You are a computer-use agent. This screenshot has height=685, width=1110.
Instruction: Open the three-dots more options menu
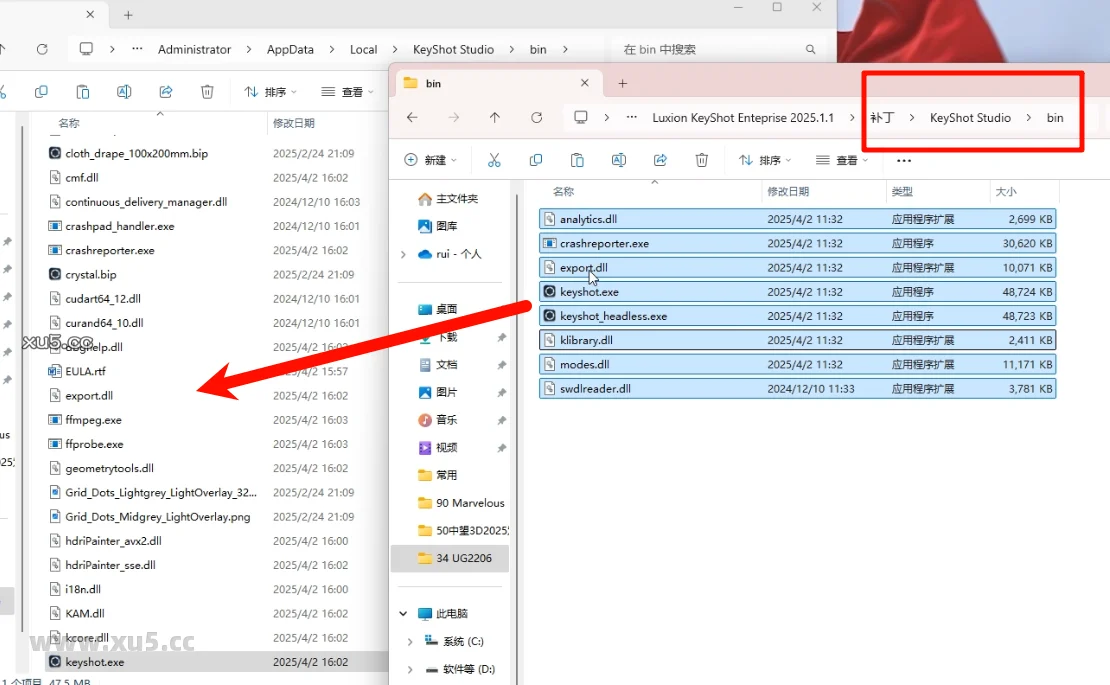click(x=904, y=160)
